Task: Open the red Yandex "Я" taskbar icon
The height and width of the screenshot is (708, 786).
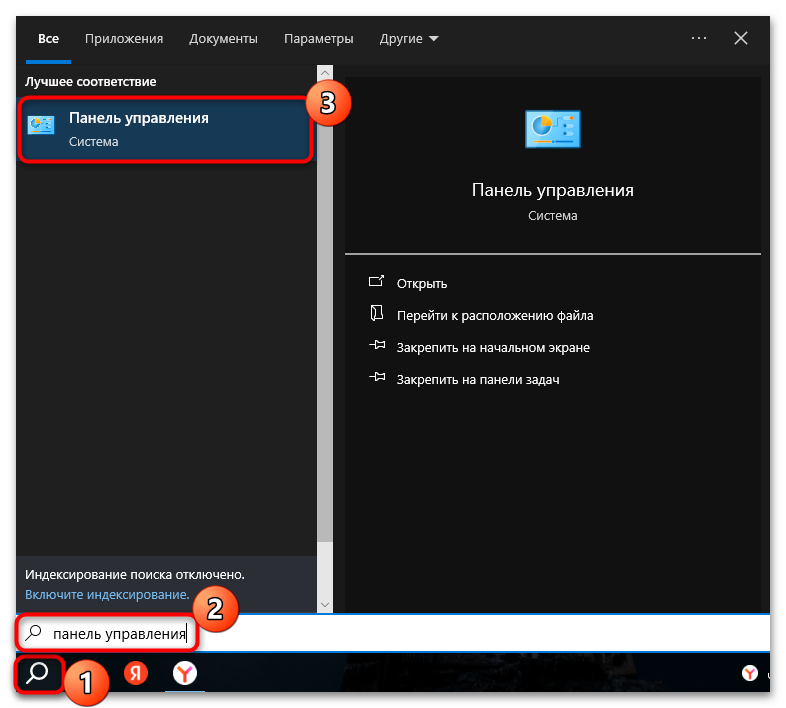Action: [135, 674]
